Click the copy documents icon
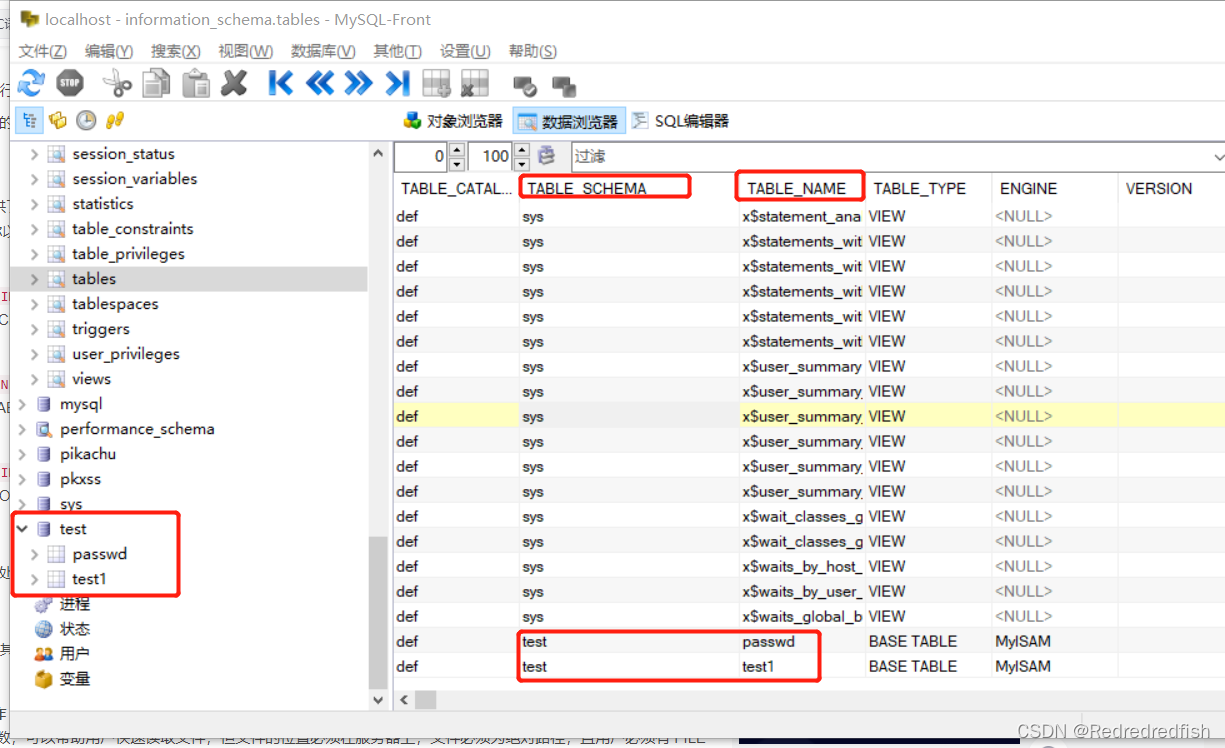The height and width of the screenshot is (748, 1225). pos(156,83)
